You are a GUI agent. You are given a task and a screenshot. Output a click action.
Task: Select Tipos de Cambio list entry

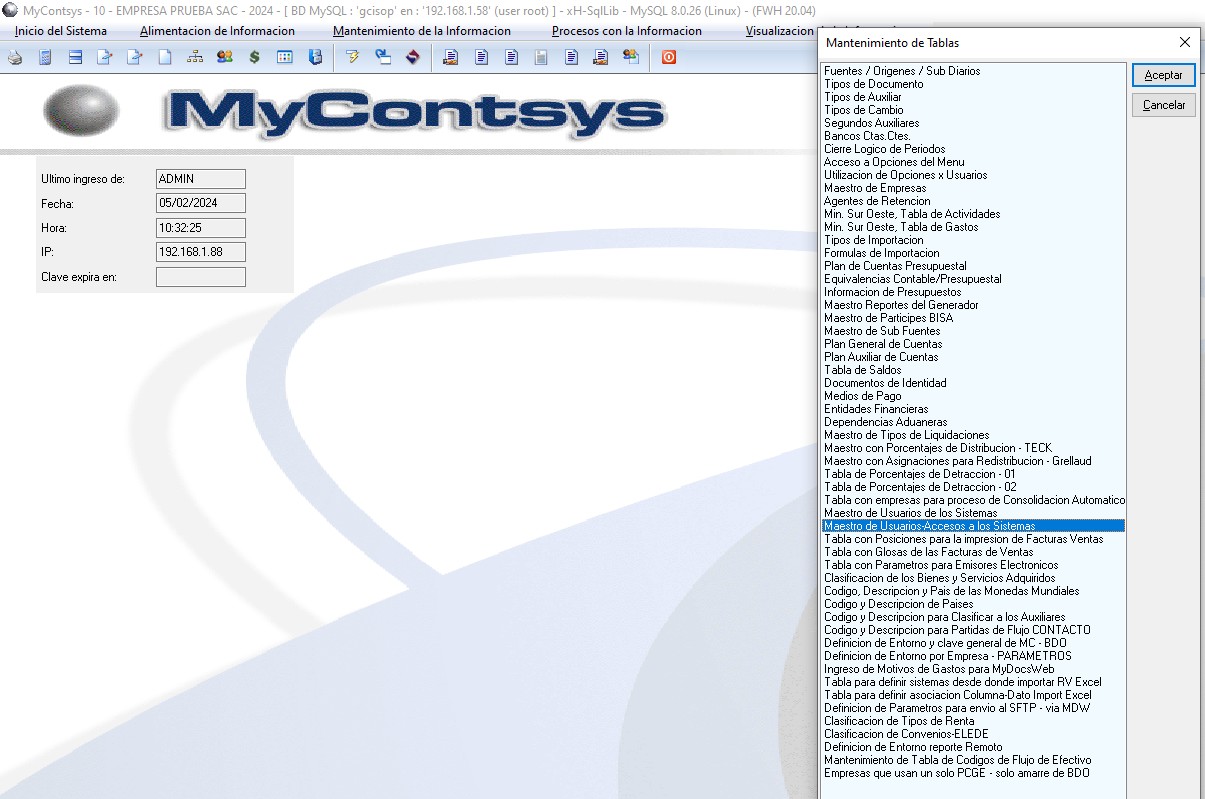click(x=863, y=110)
